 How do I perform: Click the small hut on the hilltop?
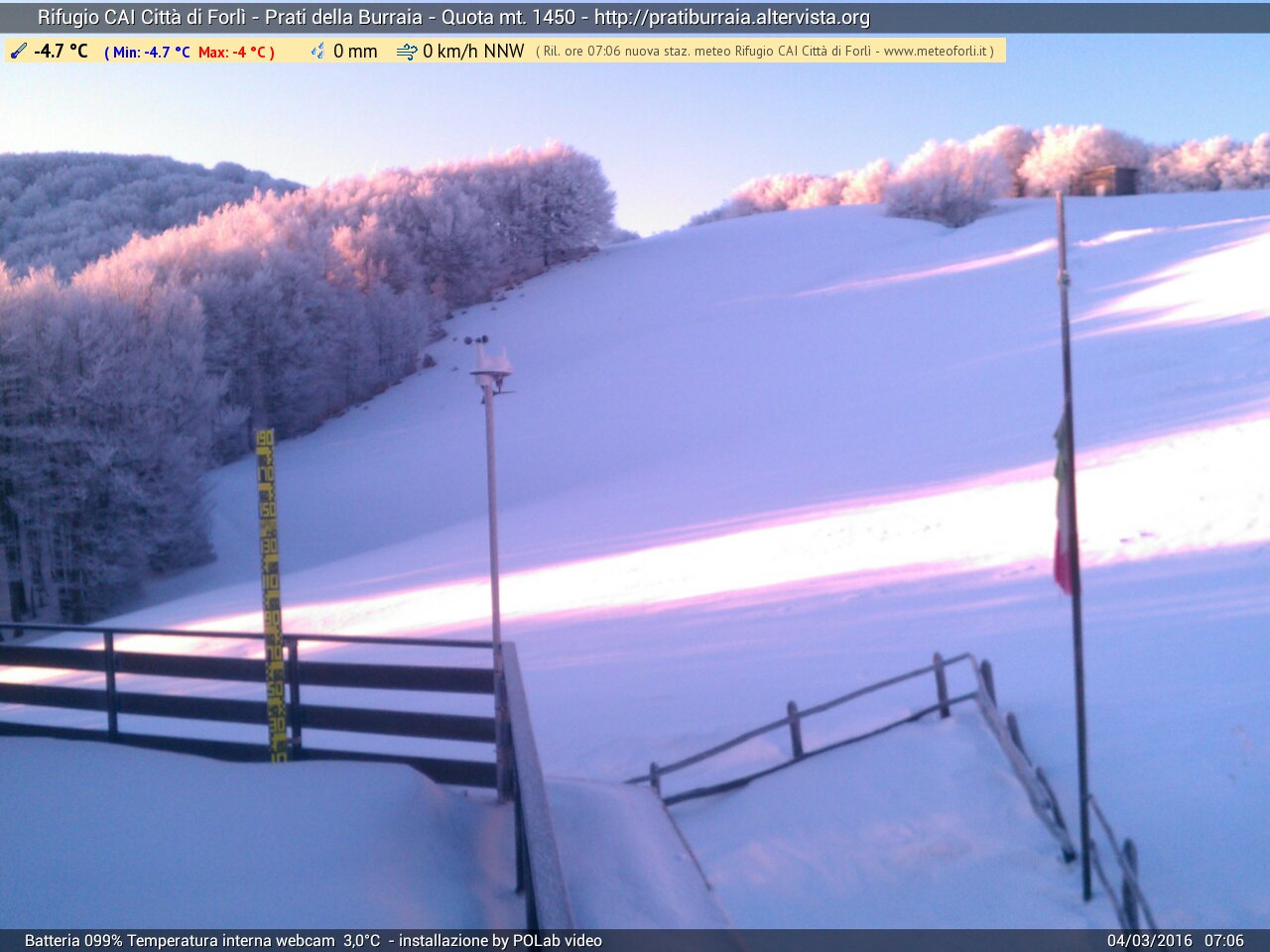[x=1110, y=180]
